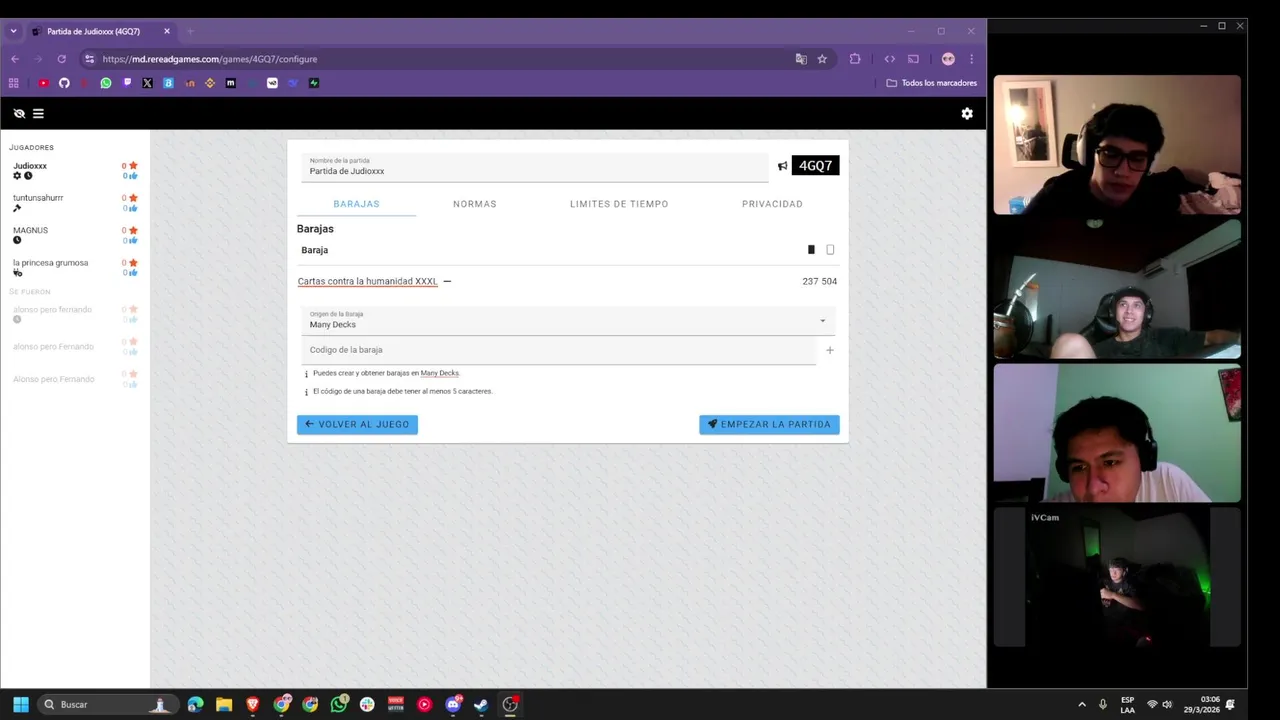Click megaphone invite icon beside 4GQ7
The image size is (1280, 720).
[782, 166]
